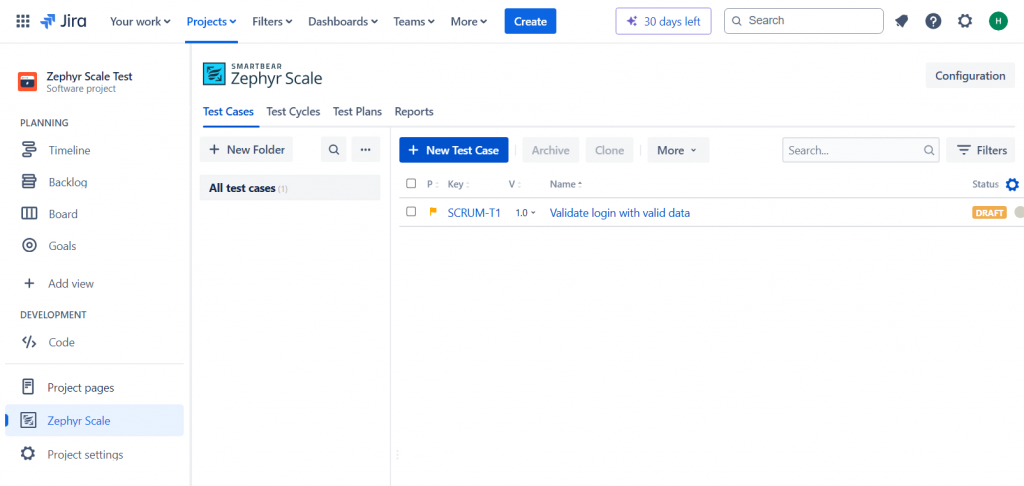This screenshot has height=486, width=1024.
Task: Sort by the P priority column header
Action: click(432, 184)
